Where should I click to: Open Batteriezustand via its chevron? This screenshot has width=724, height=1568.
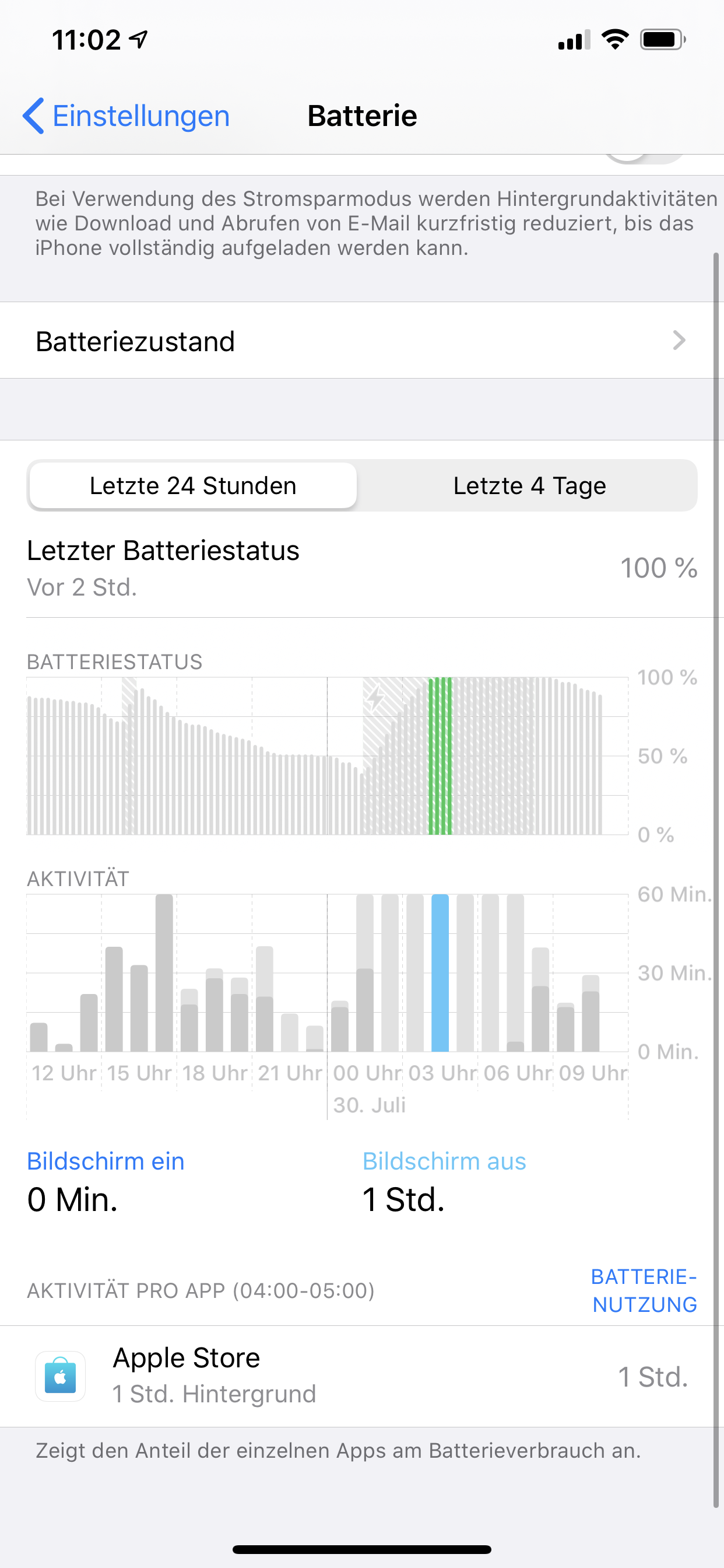point(679,340)
